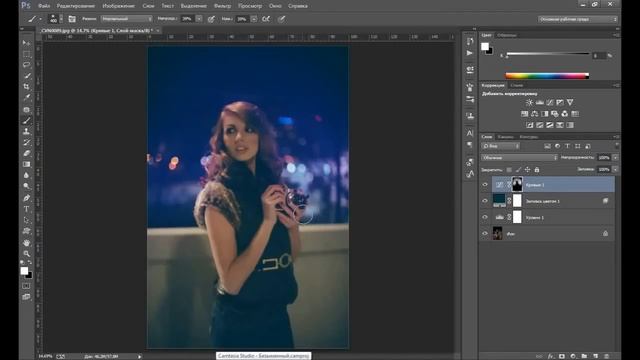The width and height of the screenshot is (640, 360).
Task: Add a Brightness/Contrast adjustment
Action: 529,102
